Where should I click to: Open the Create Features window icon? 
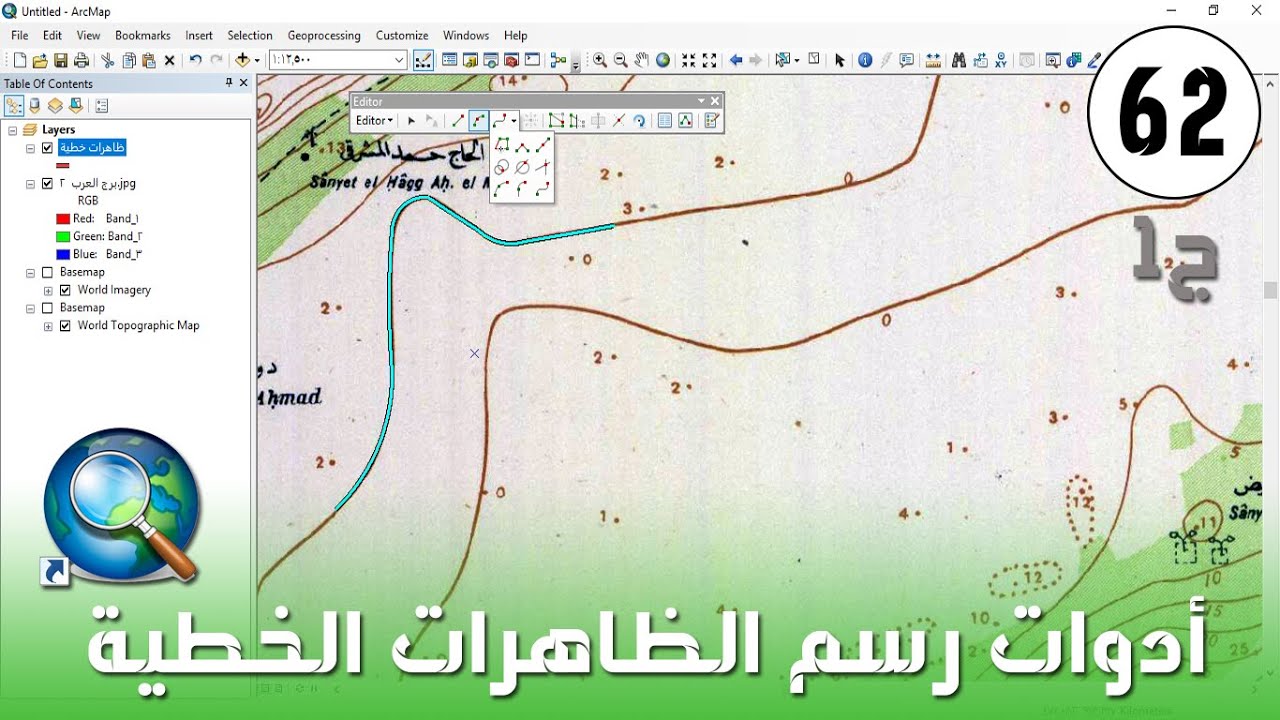711,120
